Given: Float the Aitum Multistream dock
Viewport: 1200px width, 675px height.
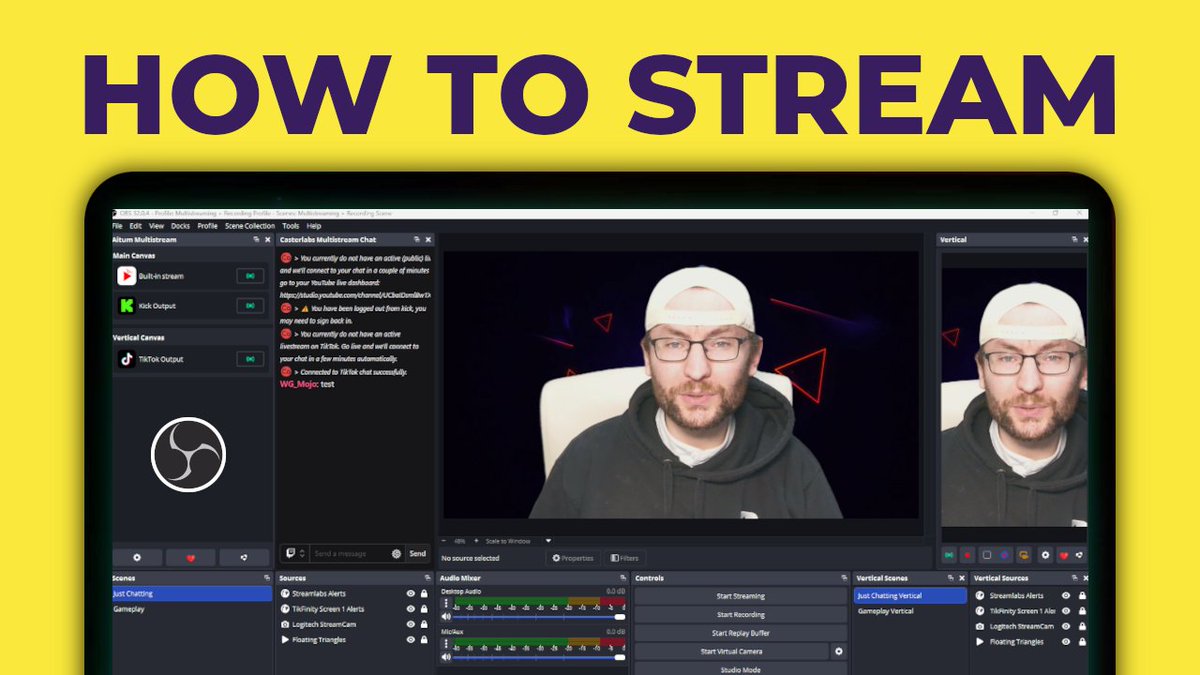Looking at the screenshot, I should 256,240.
